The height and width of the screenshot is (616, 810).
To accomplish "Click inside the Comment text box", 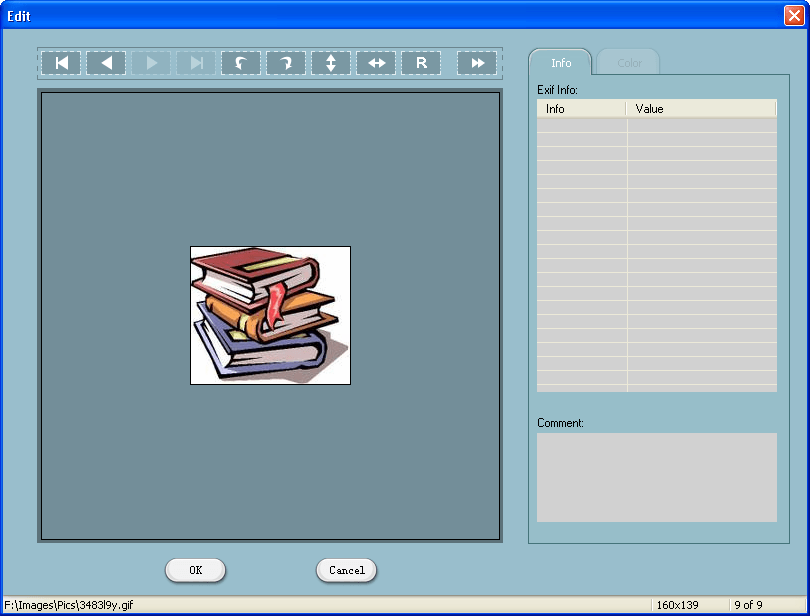I will click(657, 477).
